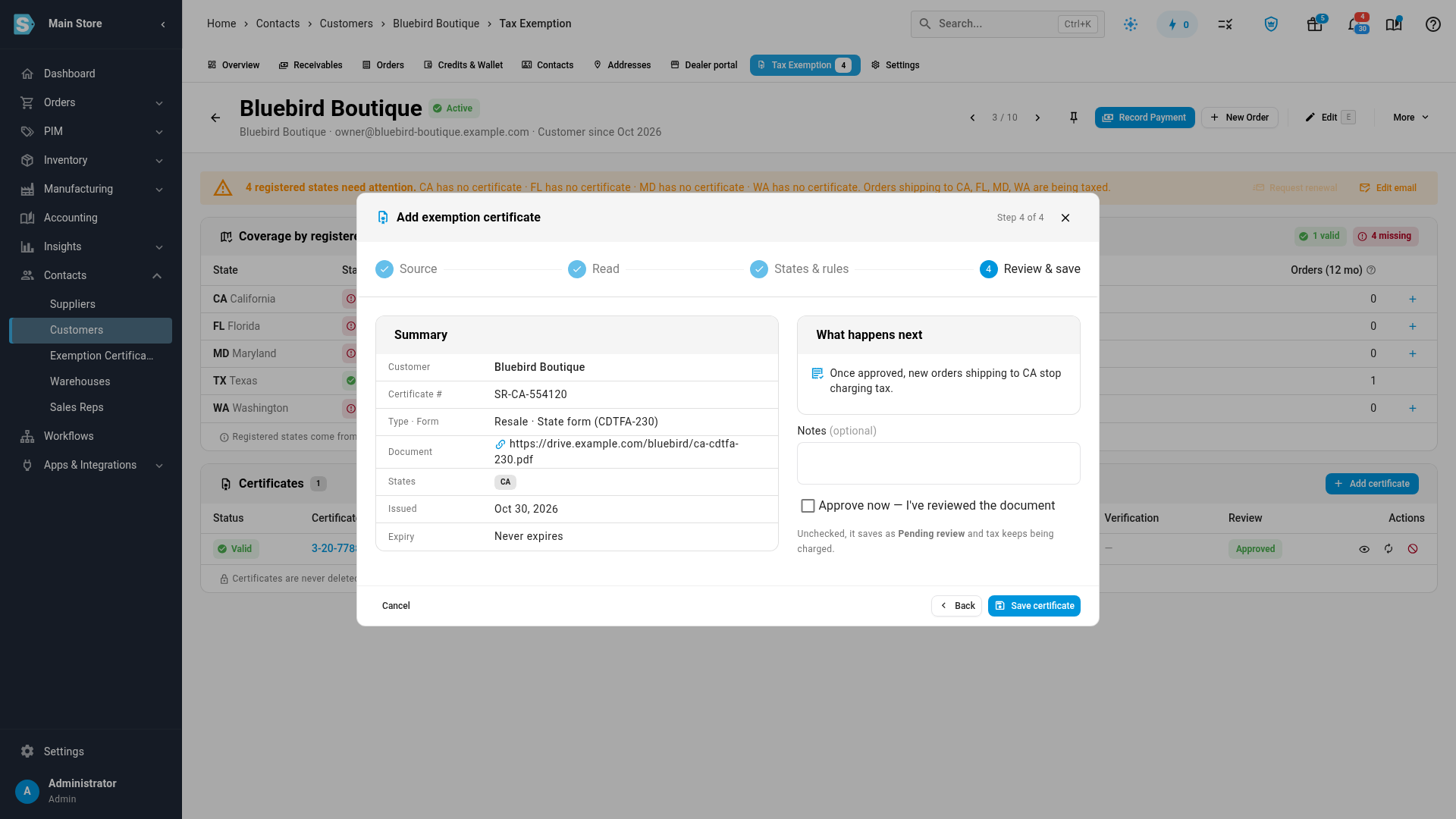Collapse the sidebar with chevron
Image resolution: width=1456 pixels, height=819 pixels.
163,24
